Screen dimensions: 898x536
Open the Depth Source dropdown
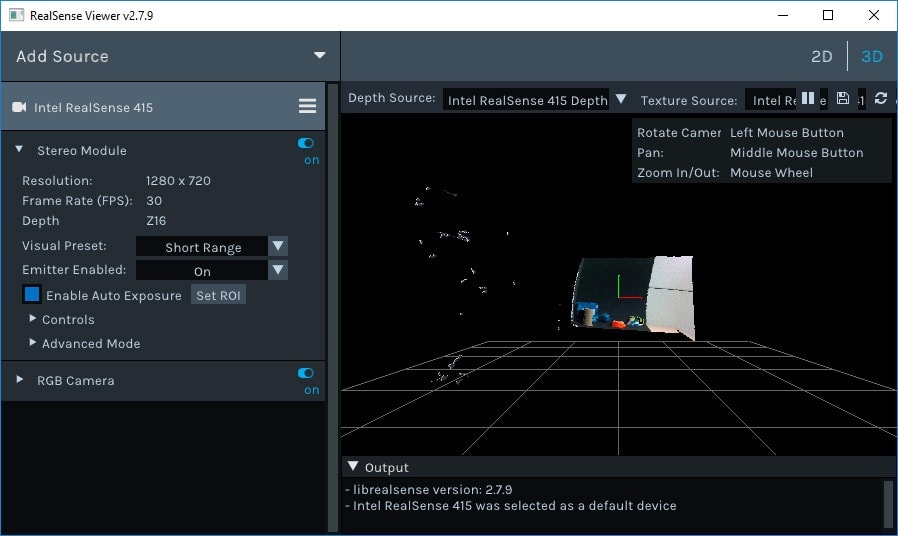click(x=620, y=99)
